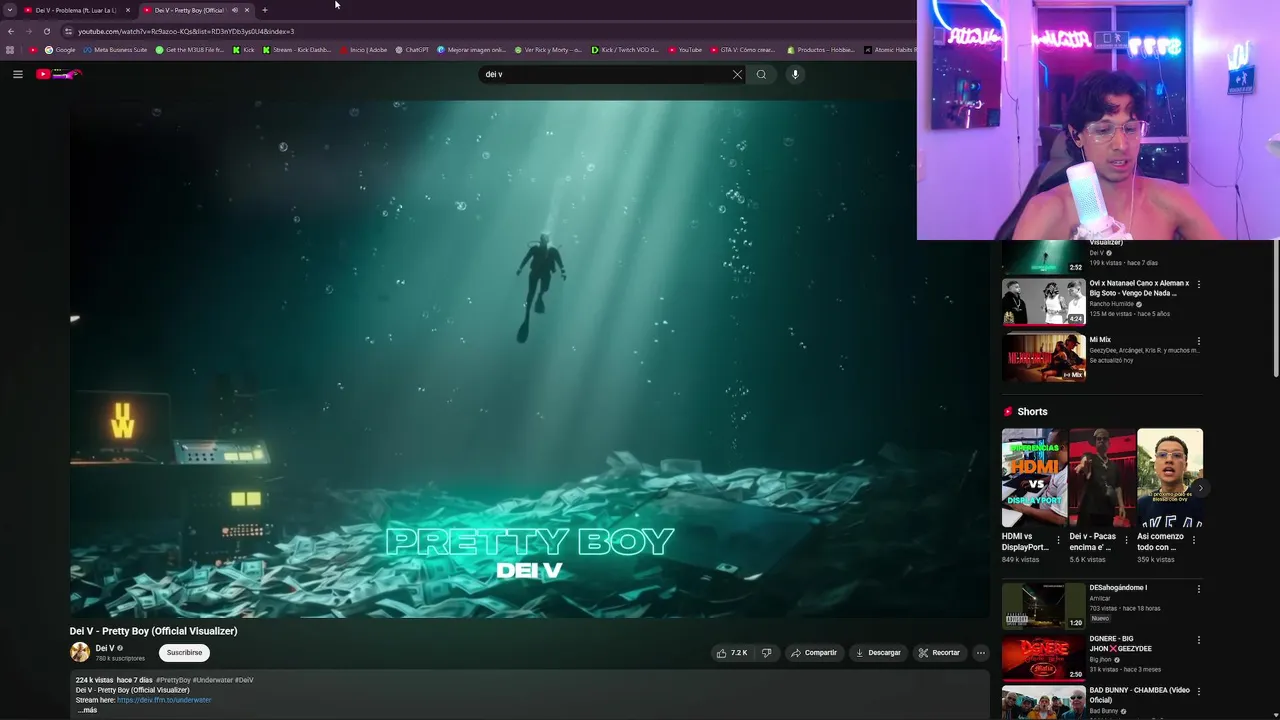Image resolution: width=1280 pixels, height=720 pixels.
Task: Type in the YouTube search field
Action: coord(605,74)
